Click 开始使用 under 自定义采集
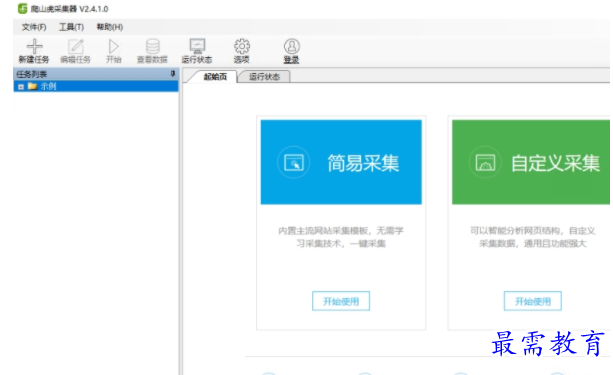 pos(533,301)
